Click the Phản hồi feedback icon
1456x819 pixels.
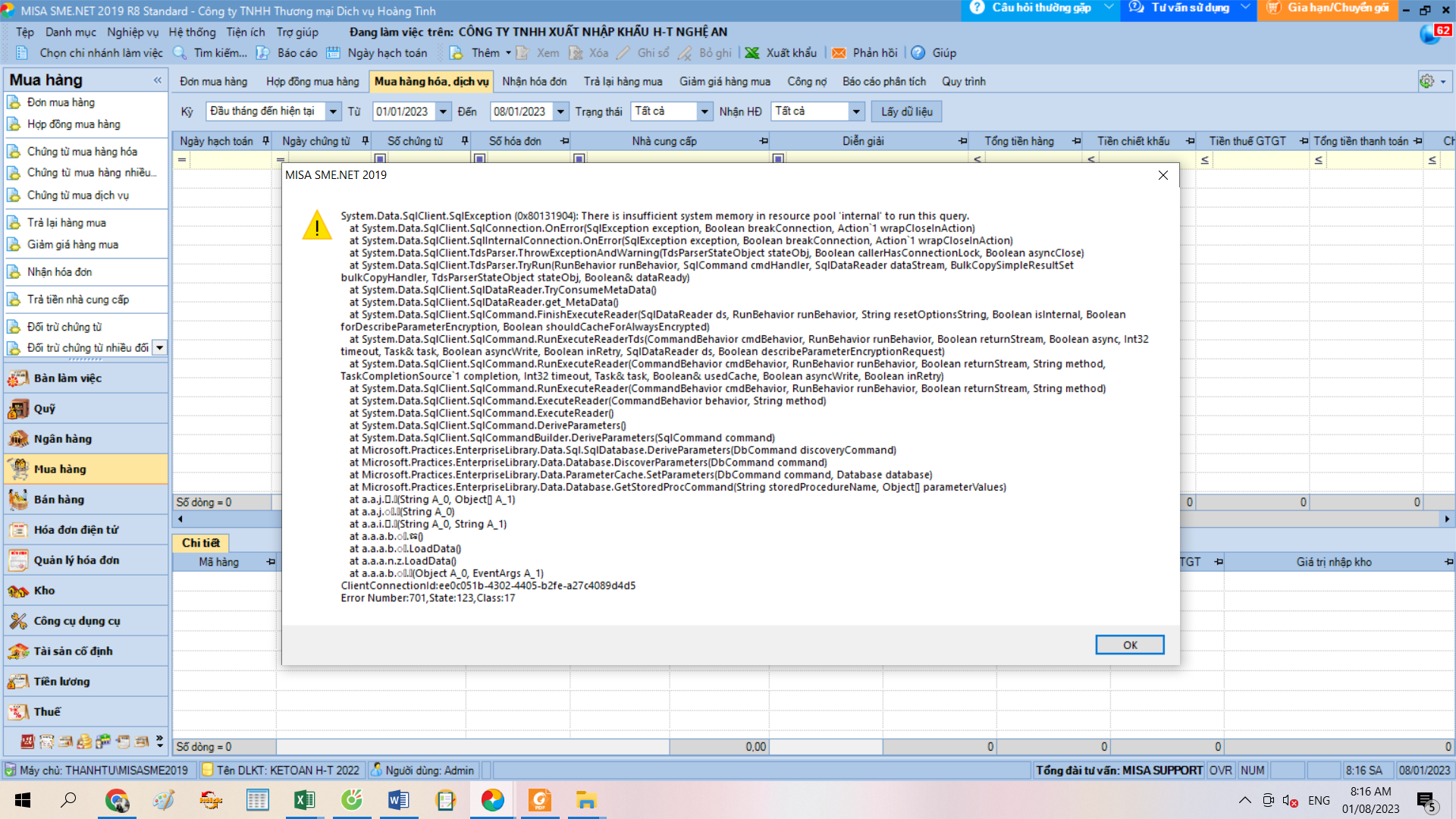[839, 53]
